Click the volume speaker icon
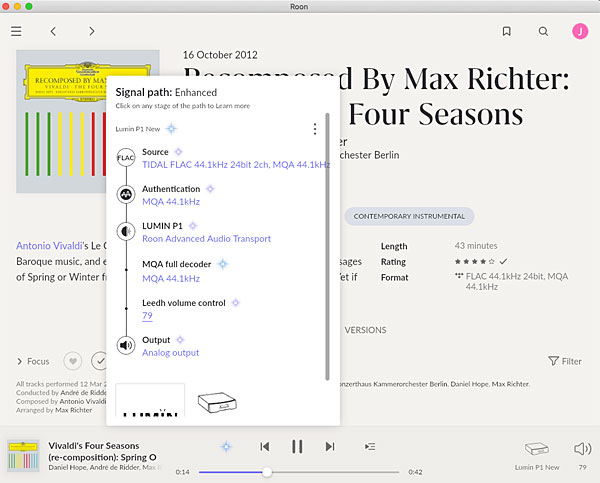The width and height of the screenshot is (600, 483). (x=582, y=449)
